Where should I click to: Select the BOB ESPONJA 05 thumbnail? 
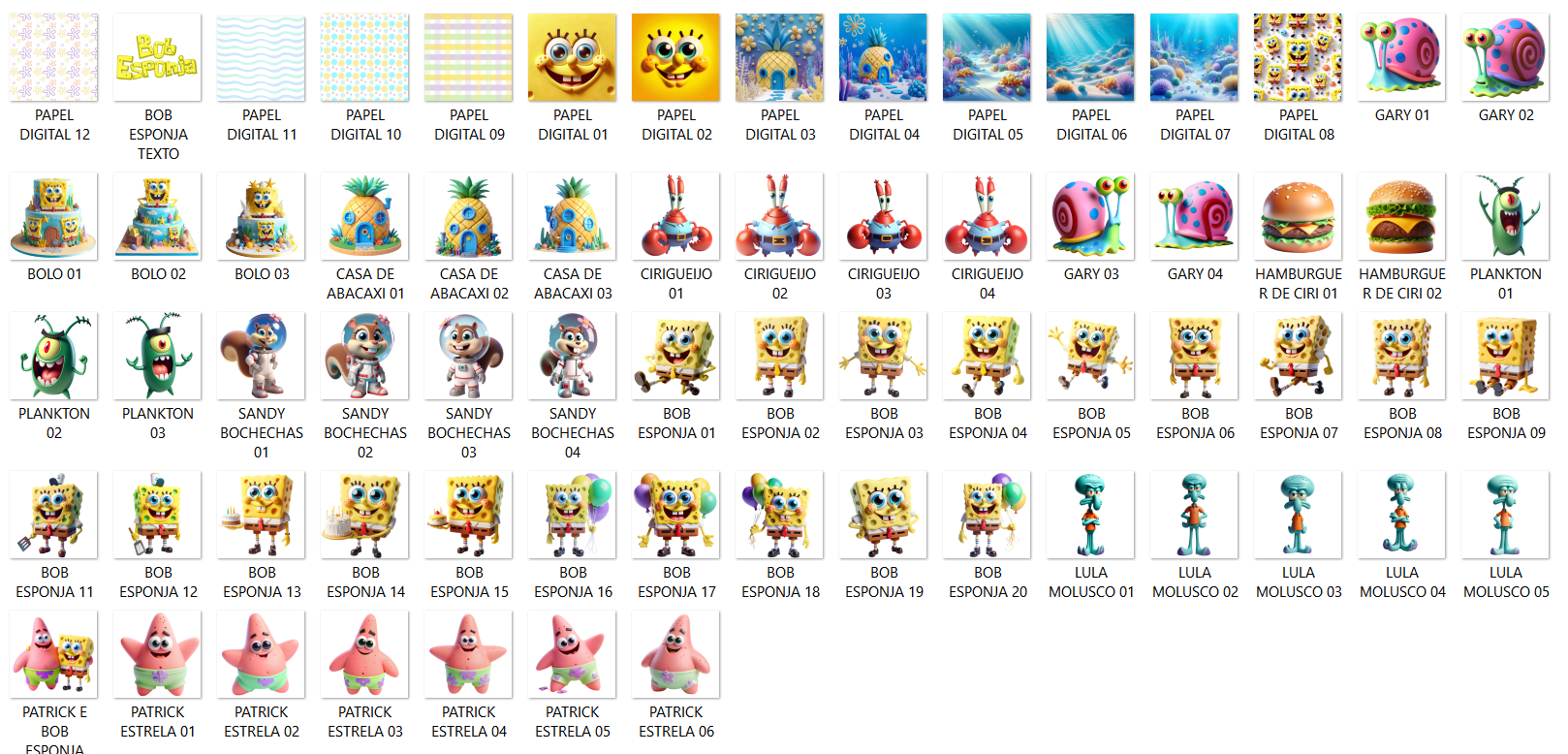(1091, 357)
